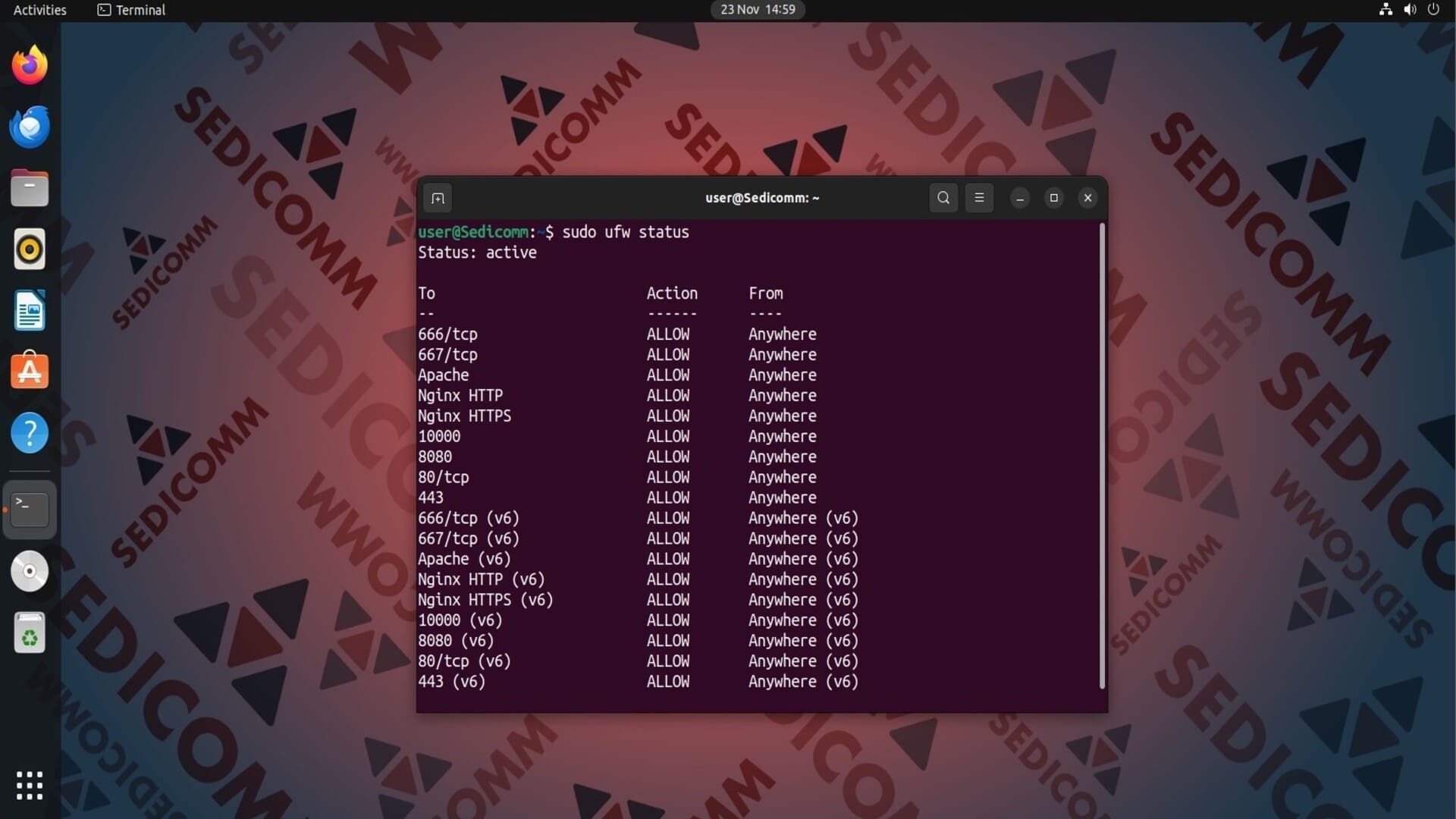Open the volume indicator in top bar

[x=1410, y=10]
